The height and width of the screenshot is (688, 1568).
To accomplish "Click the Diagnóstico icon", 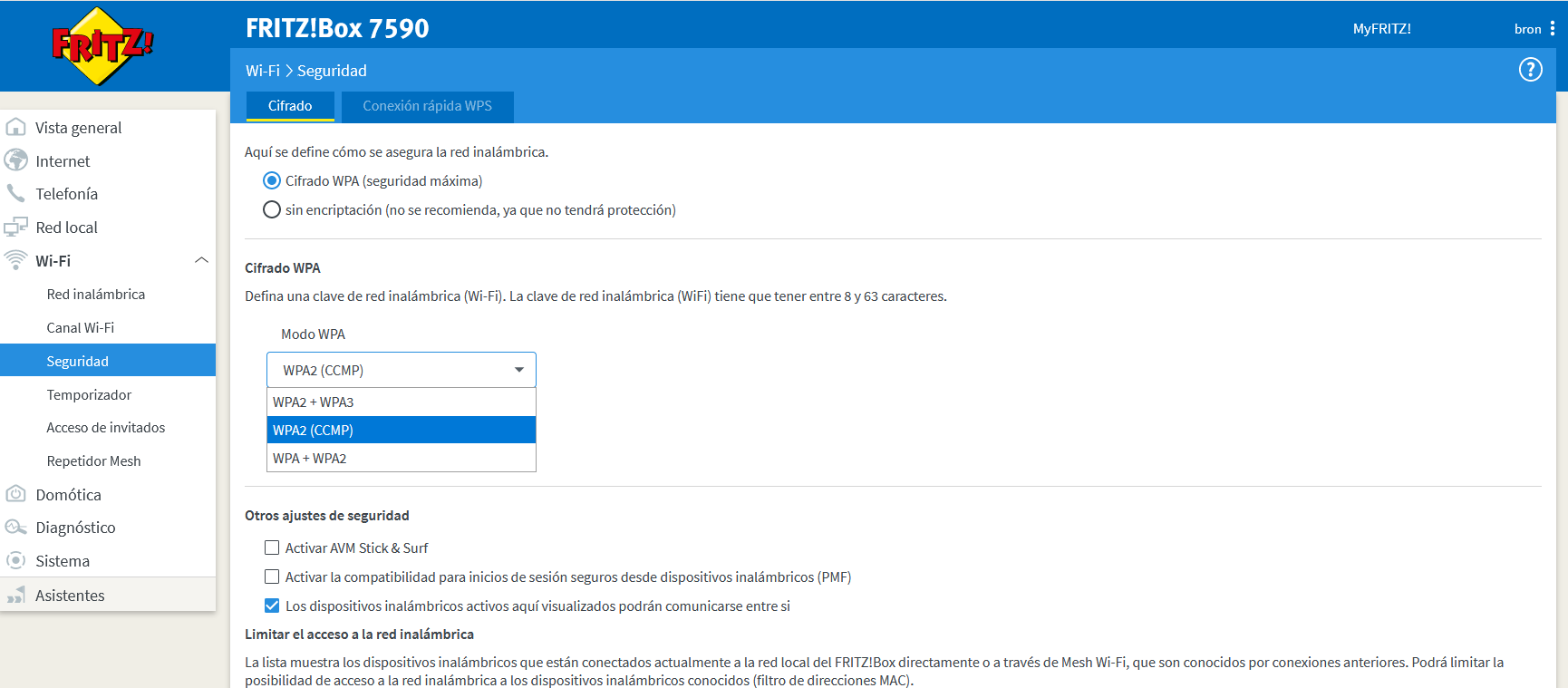I will (x=15, y=527).
